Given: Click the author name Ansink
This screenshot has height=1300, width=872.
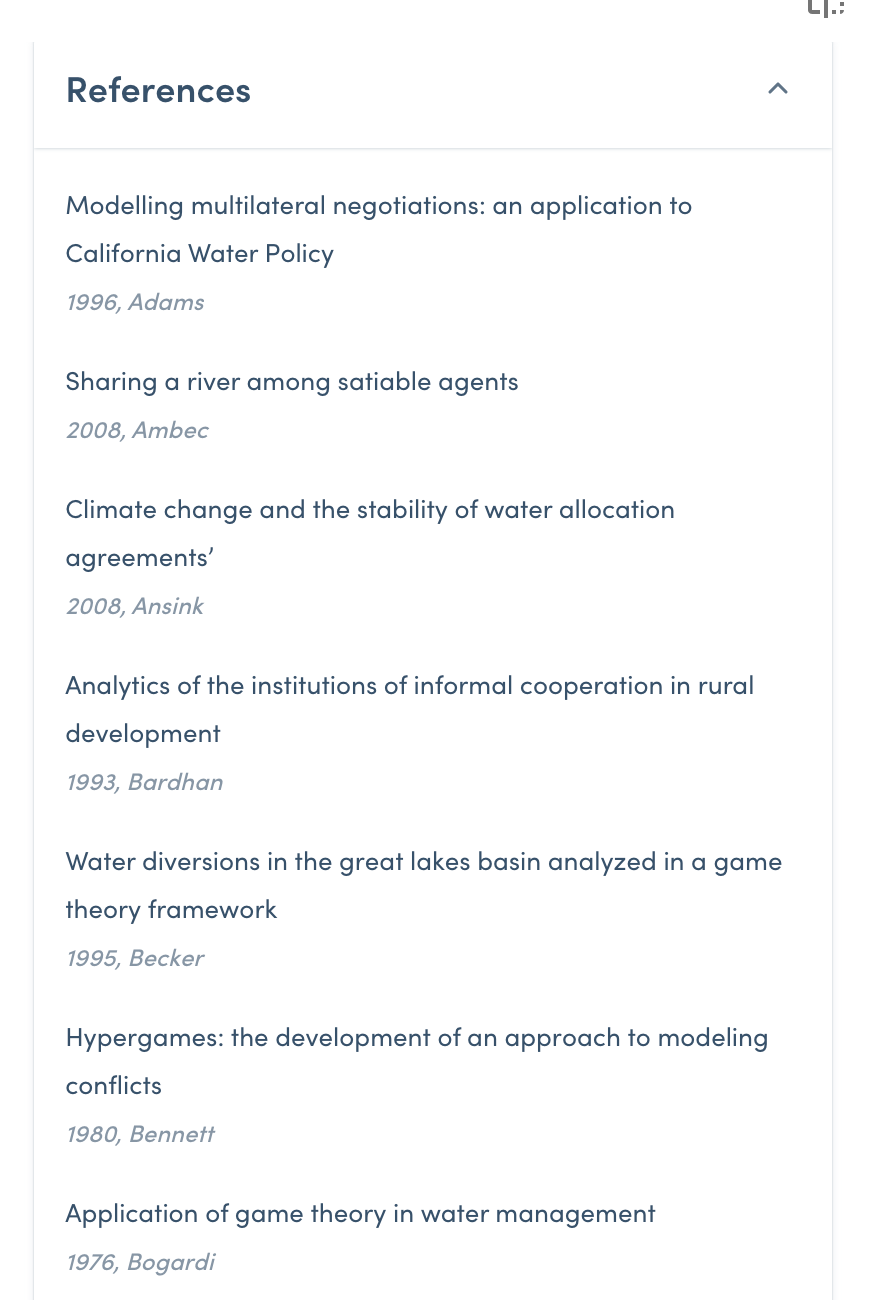Looking at the screenshot, I should coord(167,606).
